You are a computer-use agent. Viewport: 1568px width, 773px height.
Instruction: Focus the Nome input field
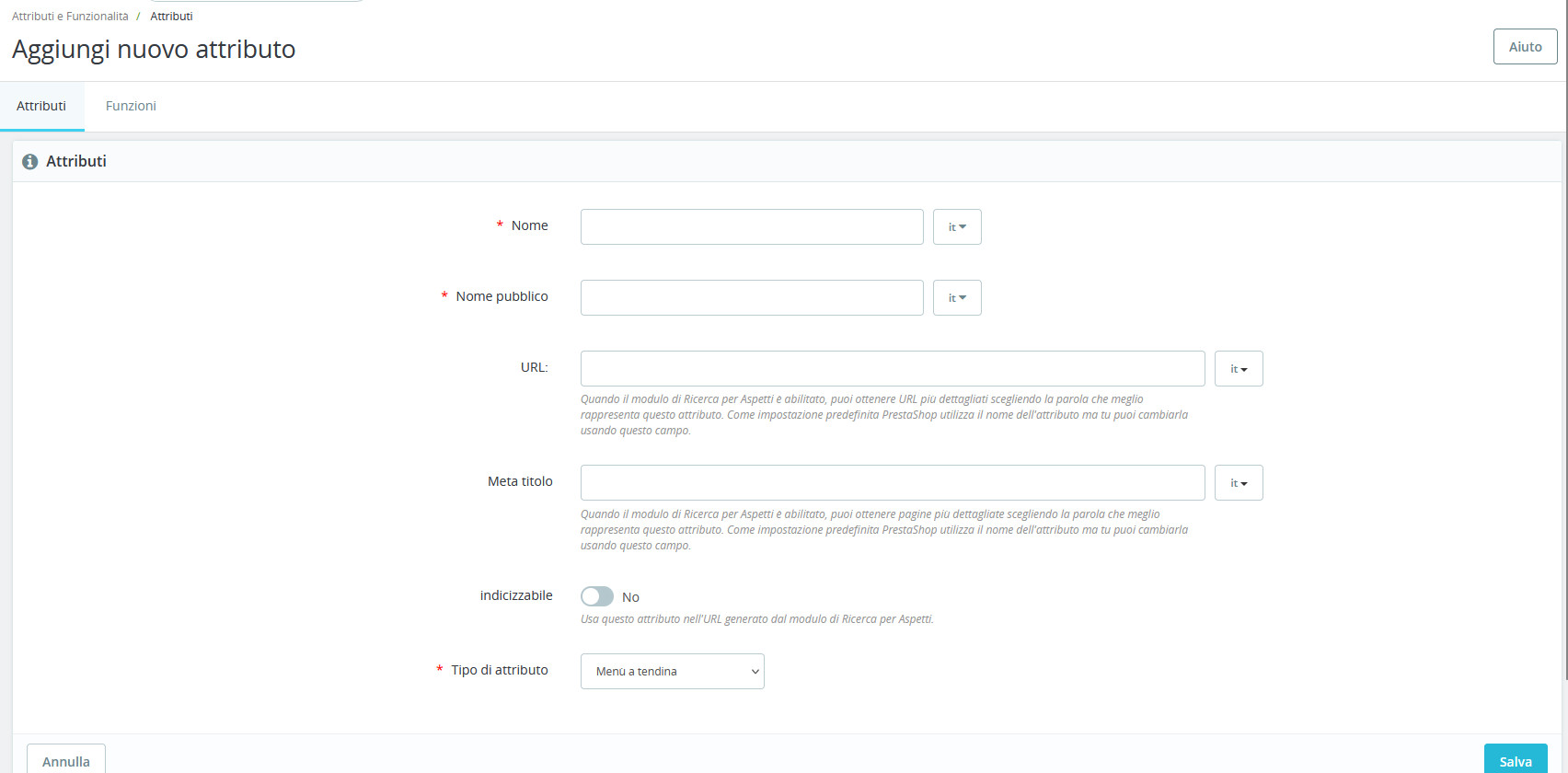[752, 227]
